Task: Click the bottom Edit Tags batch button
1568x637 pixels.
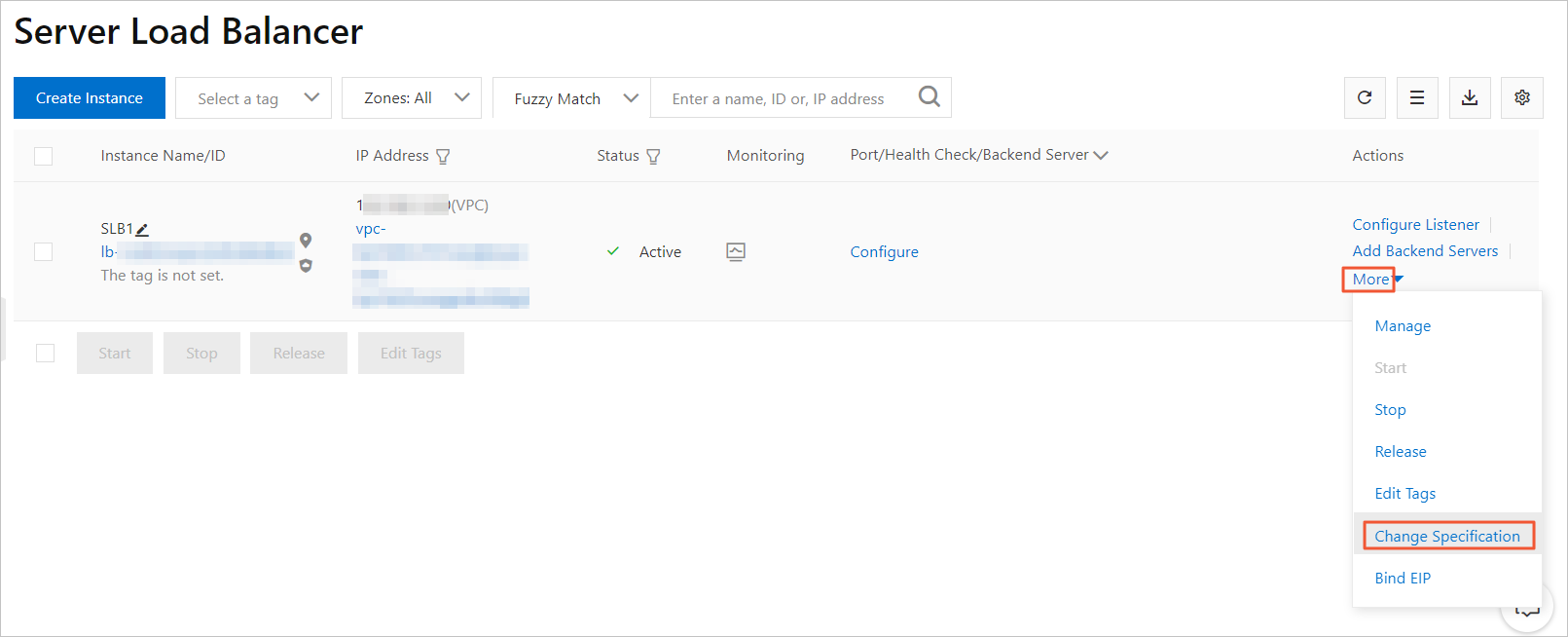Action: coord(411,354)
